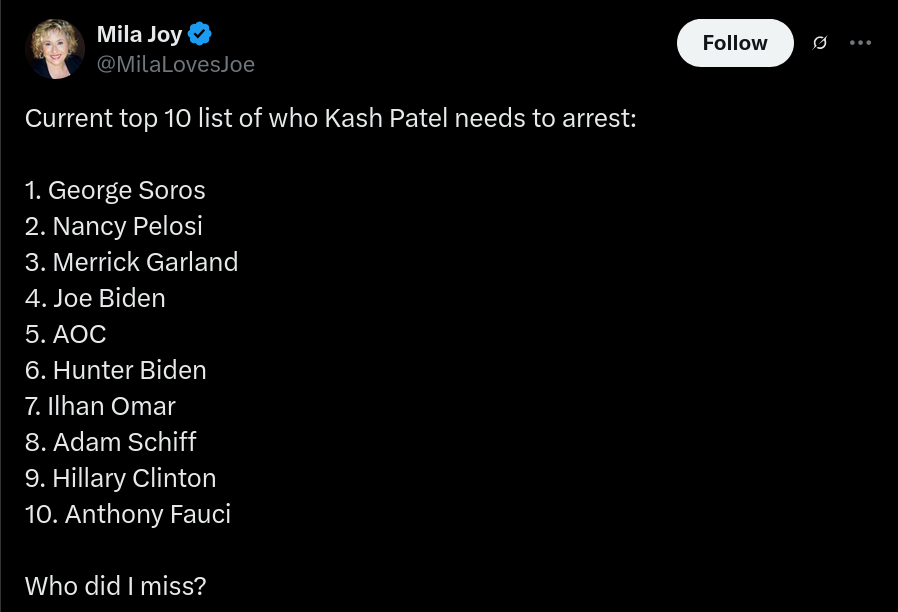Image resolution: width=898 pixels, height=612 pixels.
Task: Click the words Kash Patel in tweet
Action: [386, 119]
